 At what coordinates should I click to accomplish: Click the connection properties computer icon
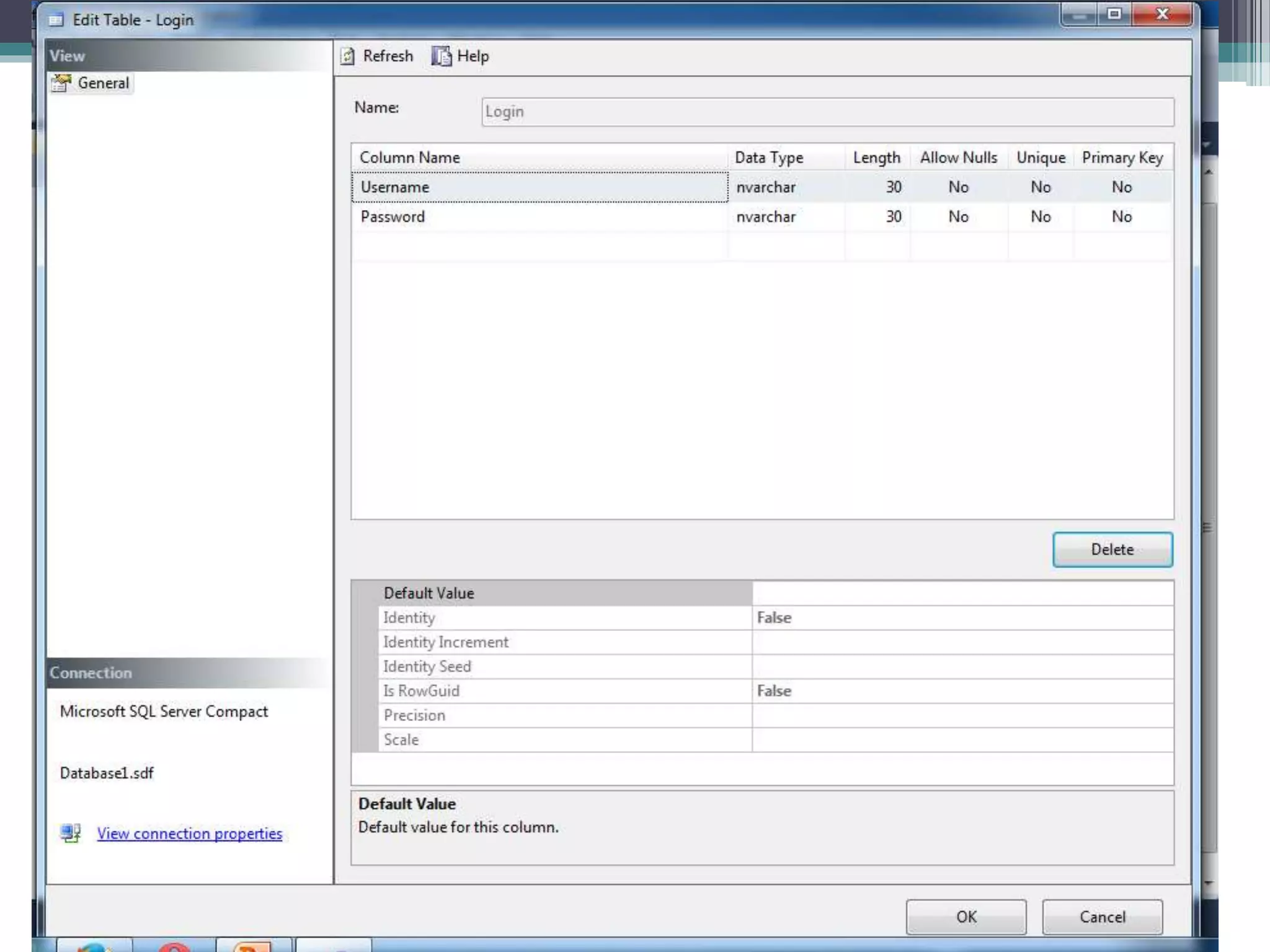pos(71,833)
